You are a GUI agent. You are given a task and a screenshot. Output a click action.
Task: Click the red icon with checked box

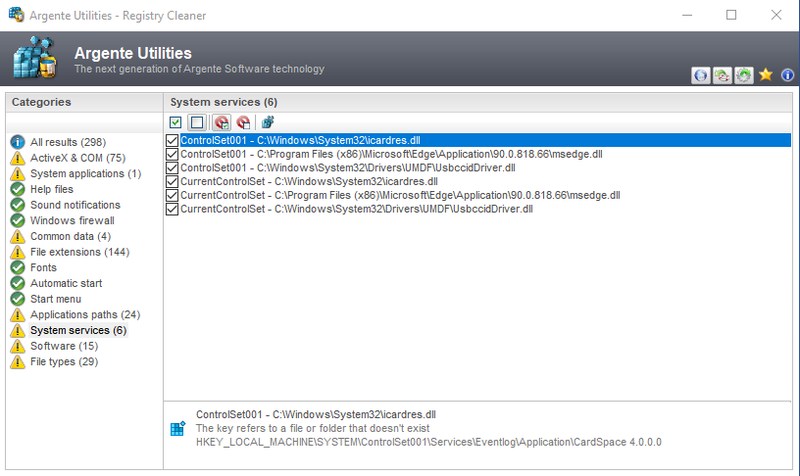[x=222, y=122]
